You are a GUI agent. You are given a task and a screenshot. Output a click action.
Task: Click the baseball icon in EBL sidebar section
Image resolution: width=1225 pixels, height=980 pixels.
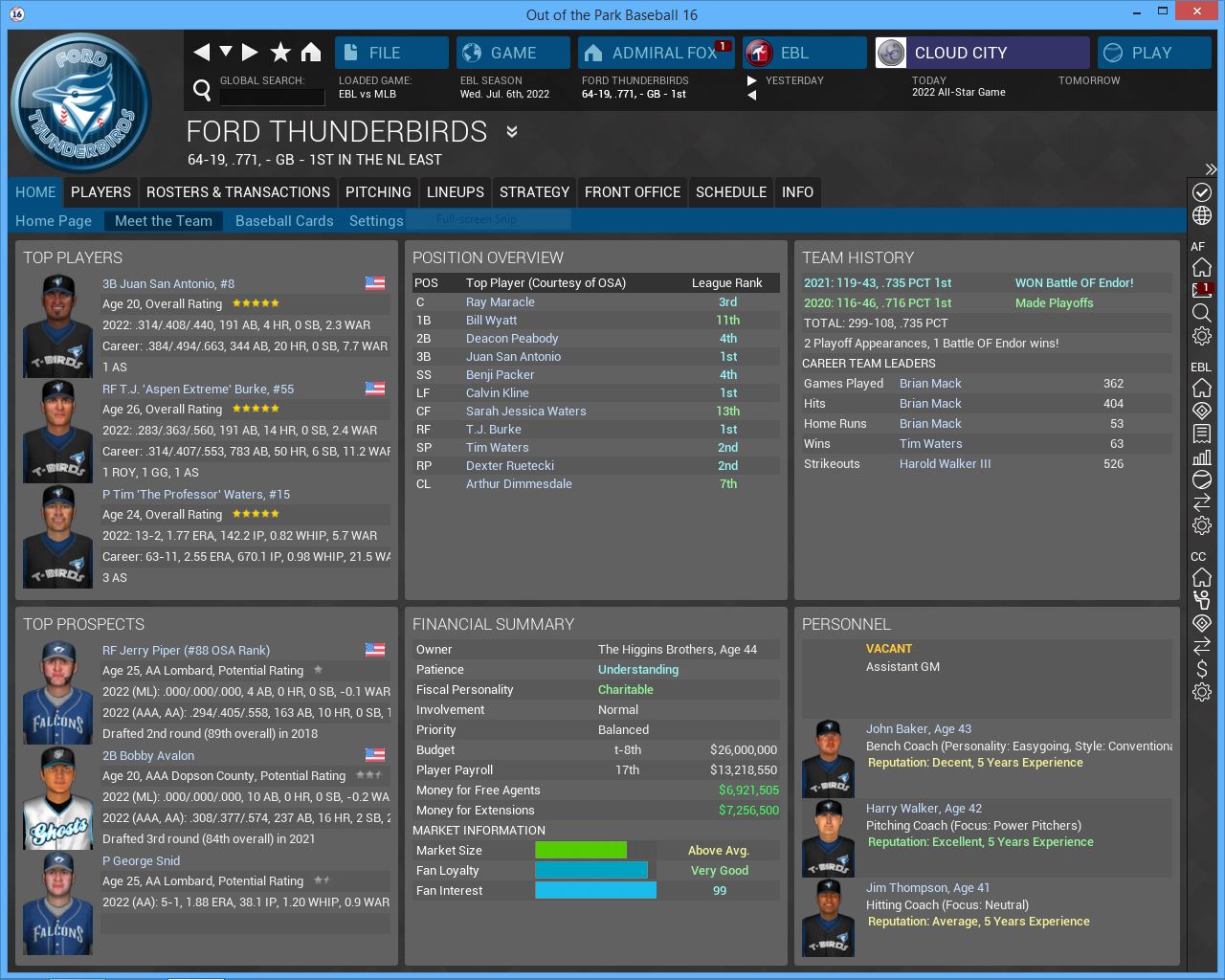(x=1202, y=479)
